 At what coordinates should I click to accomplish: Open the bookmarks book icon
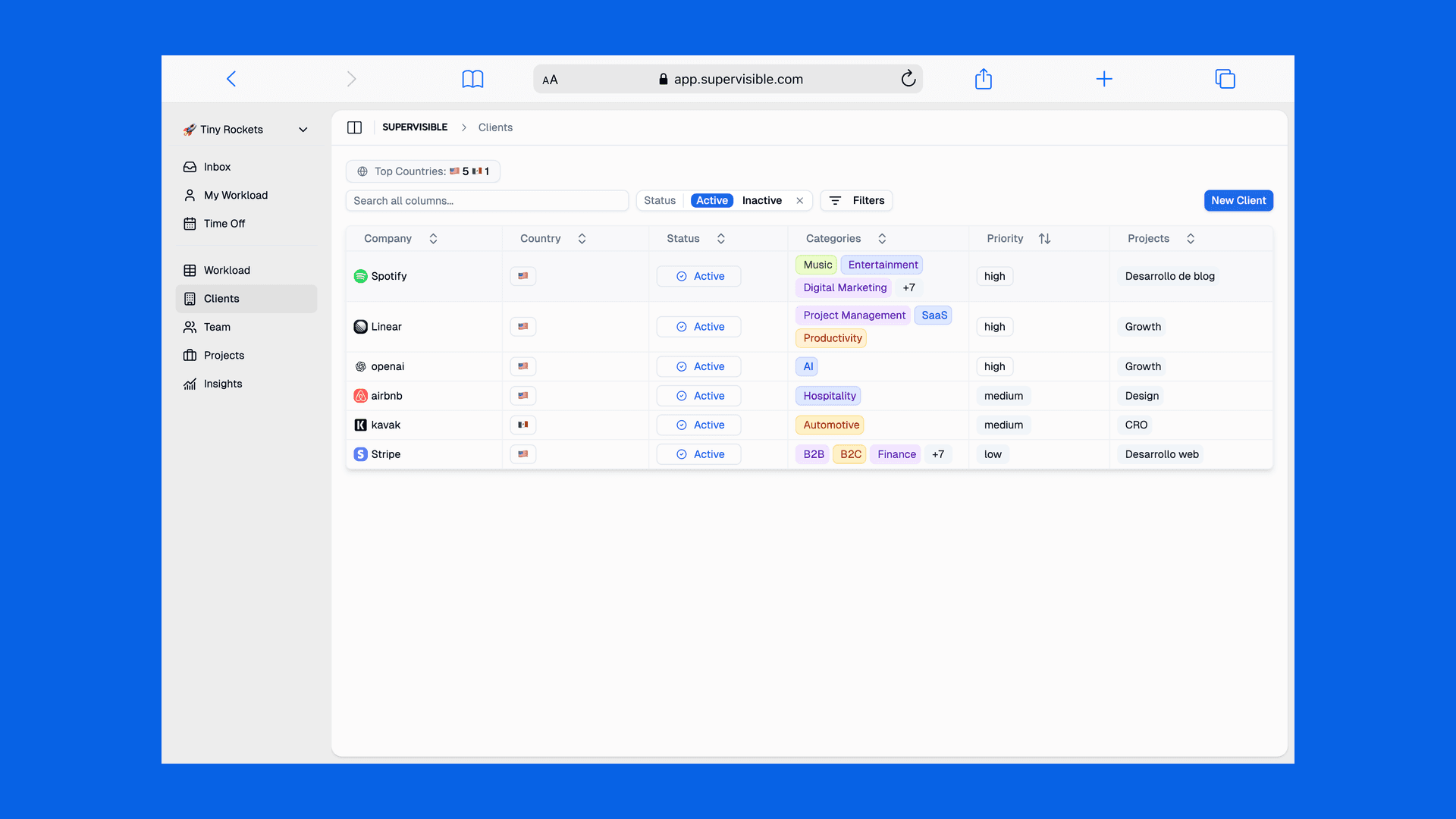(x=472, y=79)
